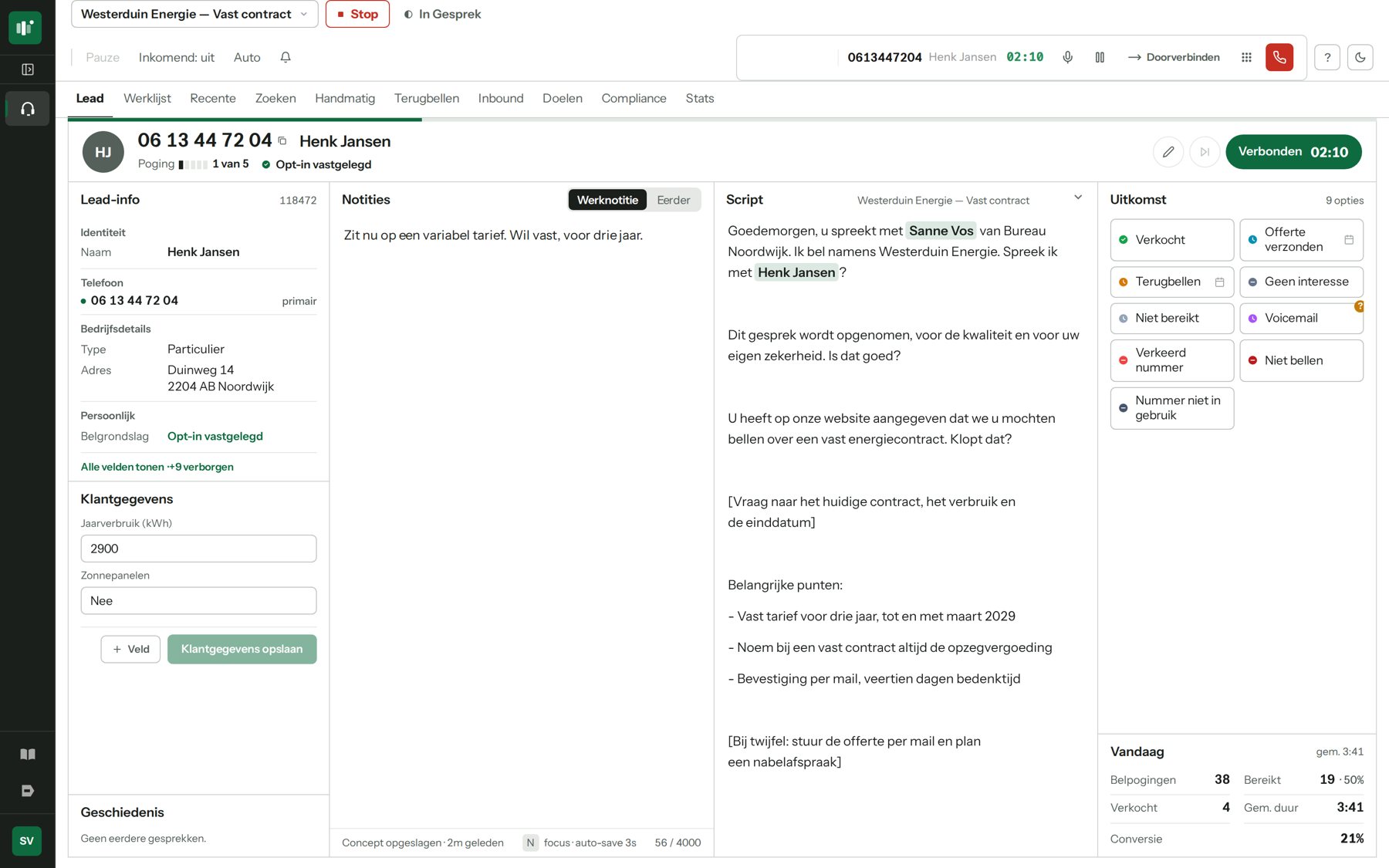Open the book documentation sidebar icon
This screenshot has height=868, width=1389.
28,755
